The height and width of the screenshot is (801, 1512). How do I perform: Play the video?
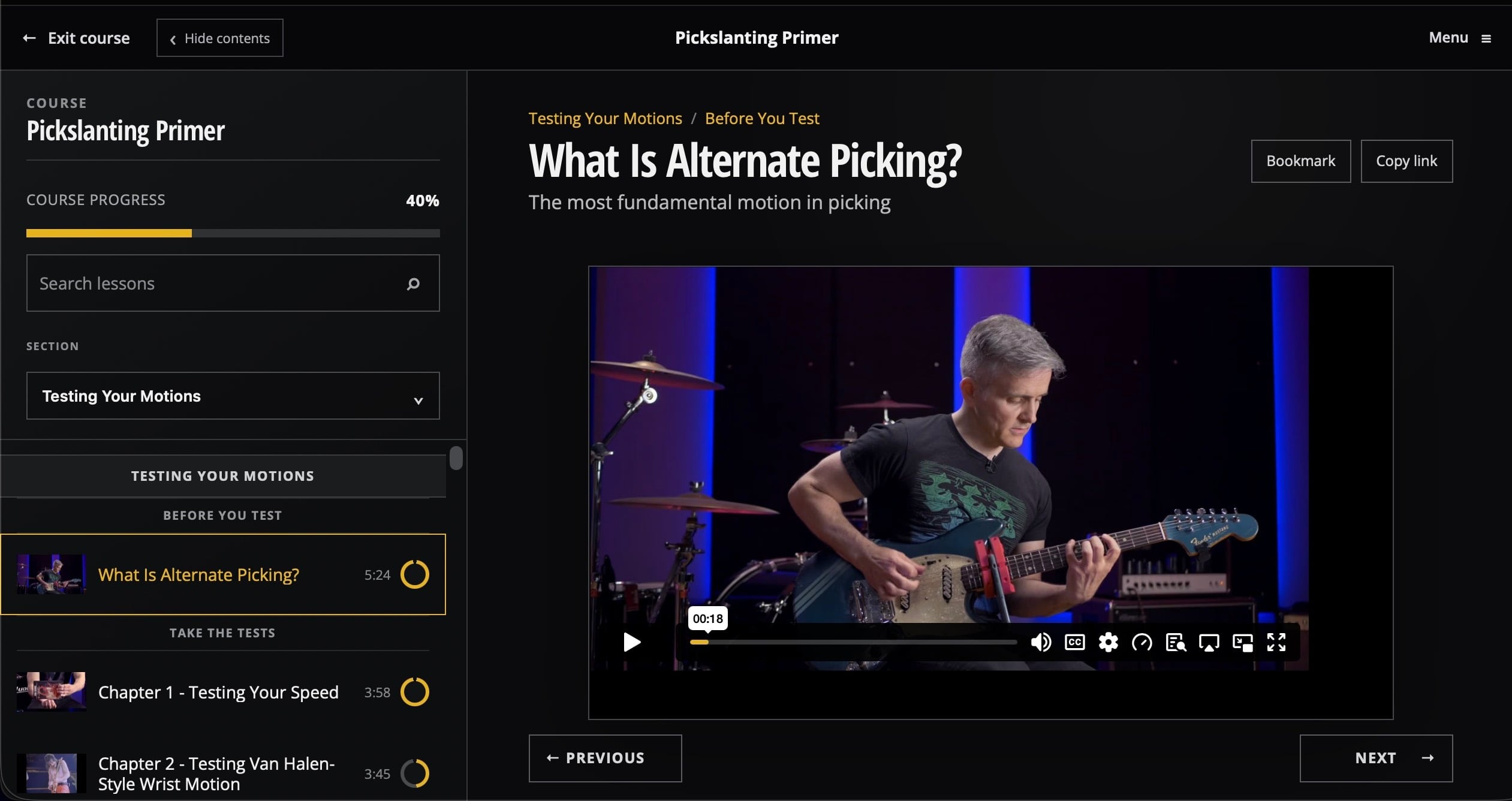click(632, 642)
